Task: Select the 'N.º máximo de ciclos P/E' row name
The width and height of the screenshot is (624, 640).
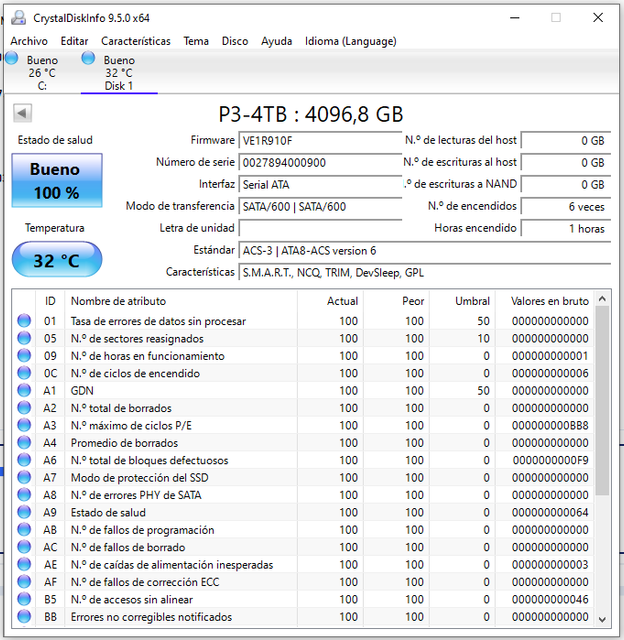Action: (131, 425)
